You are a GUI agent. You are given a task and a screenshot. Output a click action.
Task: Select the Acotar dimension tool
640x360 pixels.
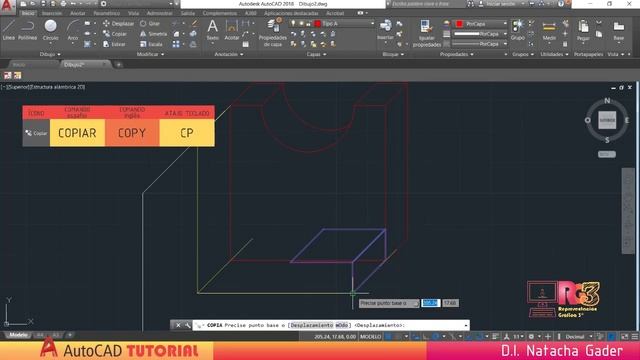231,29
